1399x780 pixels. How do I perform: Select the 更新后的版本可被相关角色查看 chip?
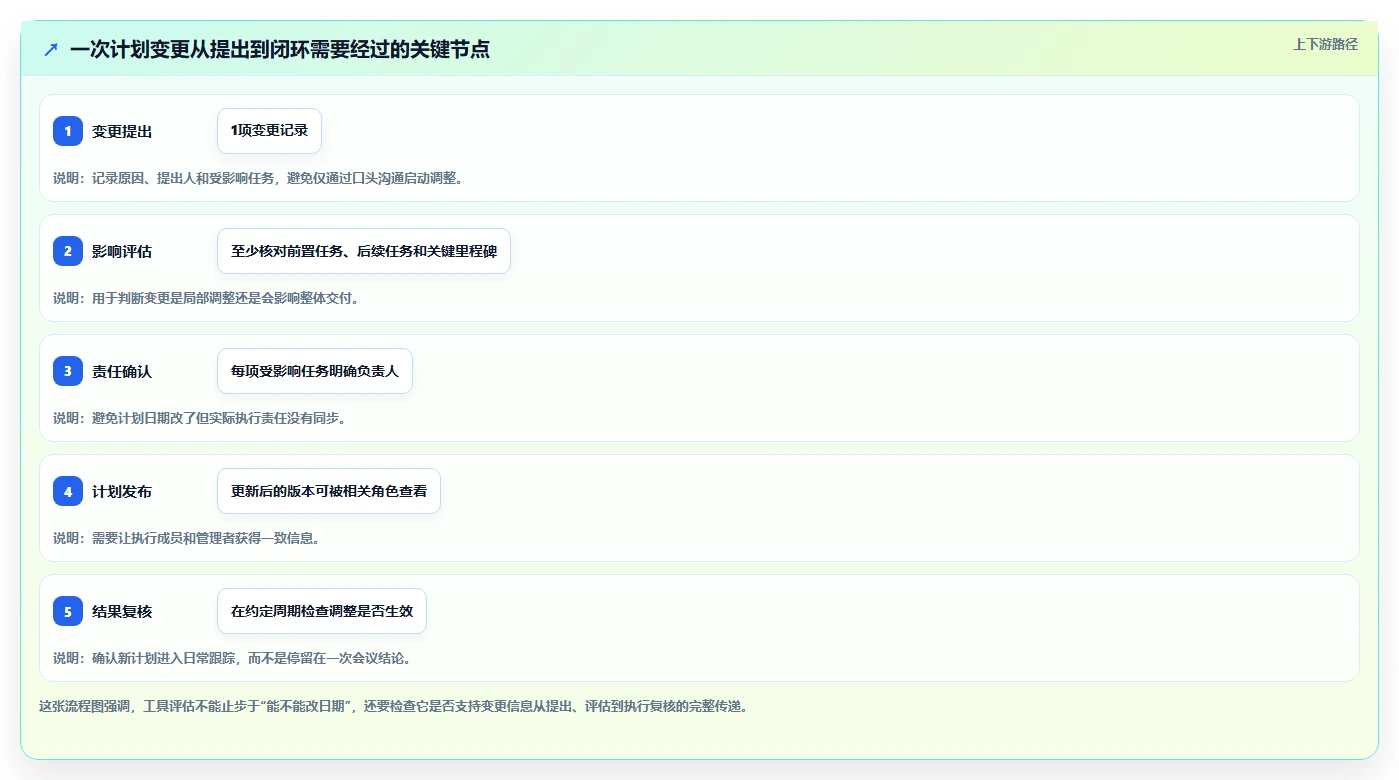pos(329,491)
